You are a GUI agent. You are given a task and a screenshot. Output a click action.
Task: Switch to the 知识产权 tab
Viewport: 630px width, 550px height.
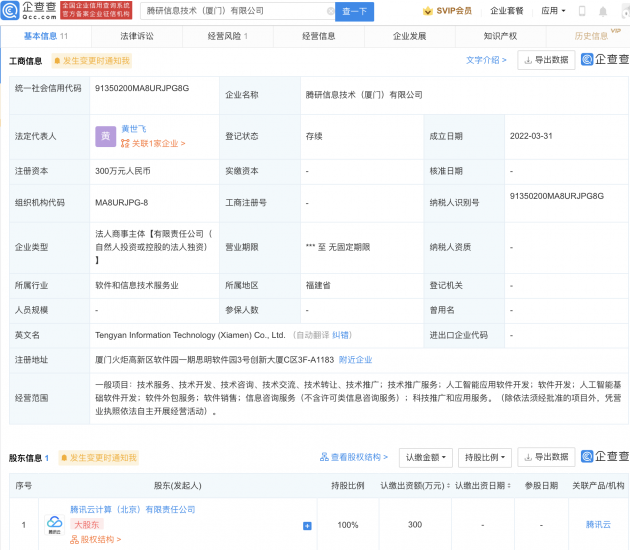click(500, 36)
